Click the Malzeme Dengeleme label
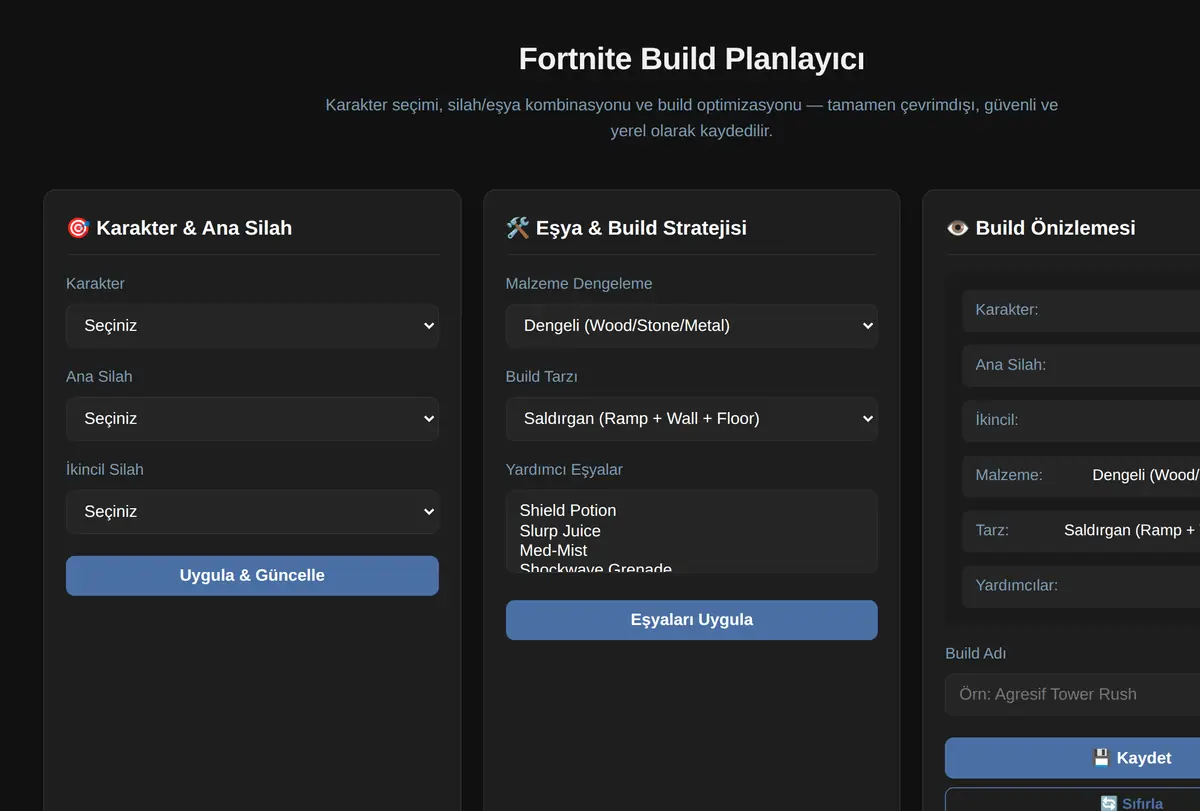 [x=579, y=284]
